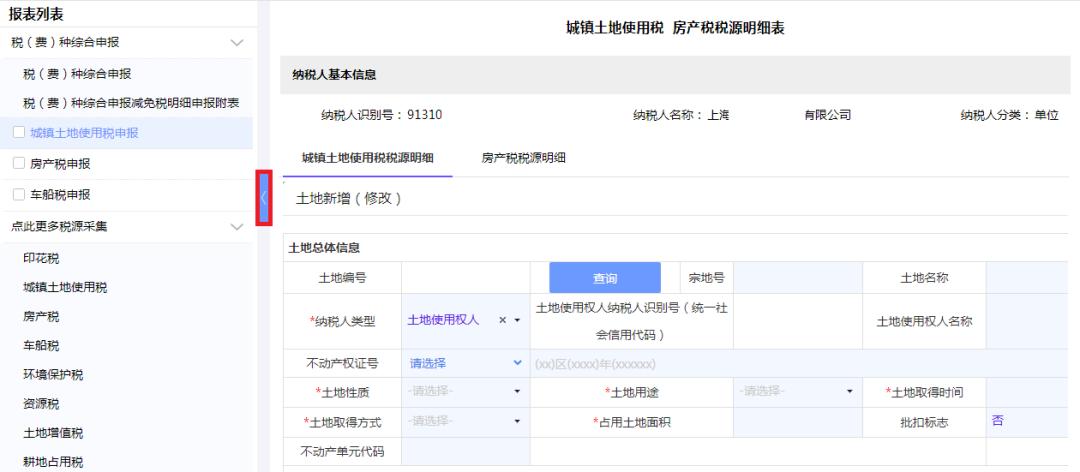Viewport: 1080px width, 472px height.
Task: Switch to the 房产税税源明细 tab
Action: pyautogui.click(x=523, y=158)
